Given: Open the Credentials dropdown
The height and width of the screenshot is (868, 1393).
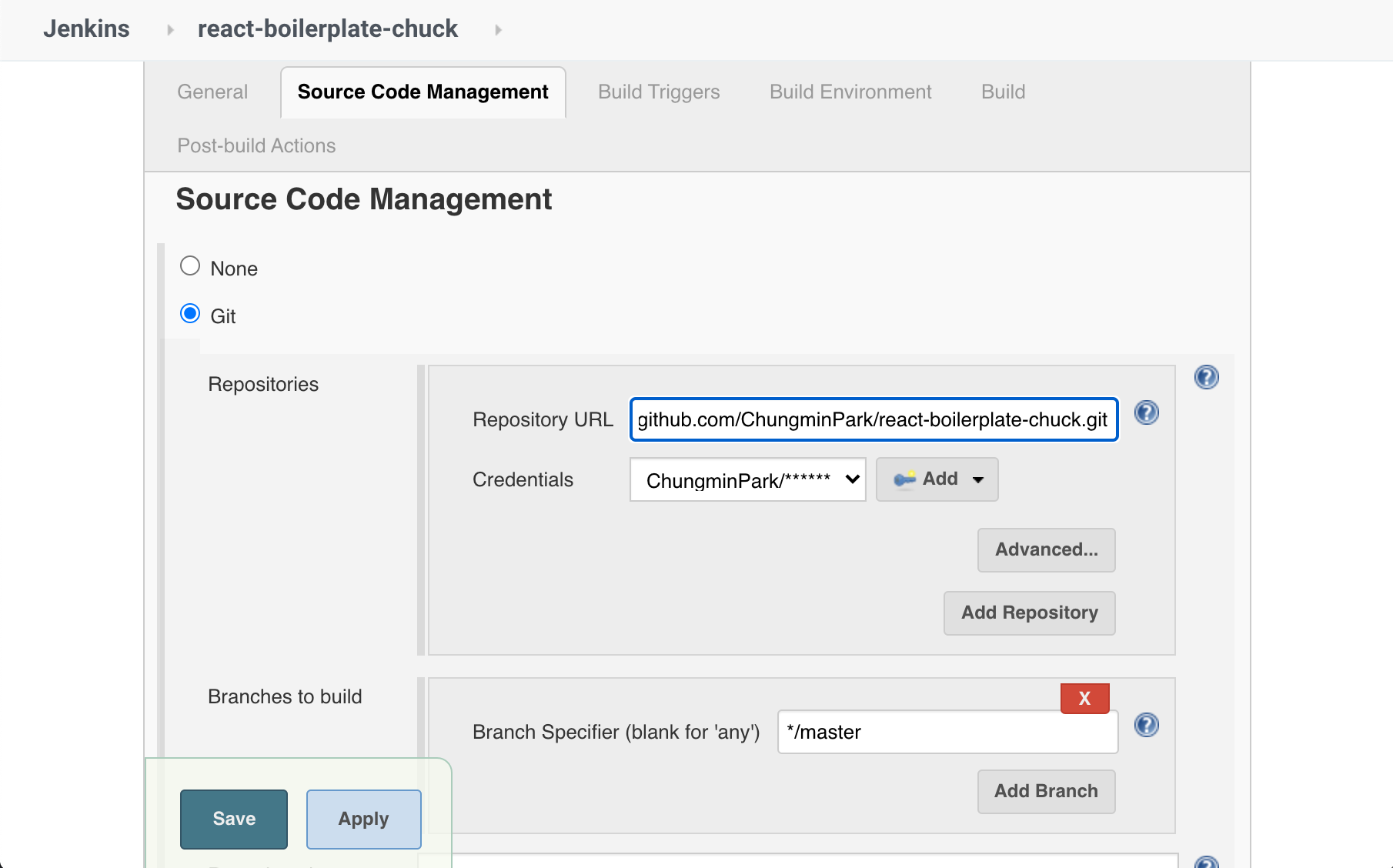Looking at the screenshot, I should pyautogui.click(x=747, y=479).
